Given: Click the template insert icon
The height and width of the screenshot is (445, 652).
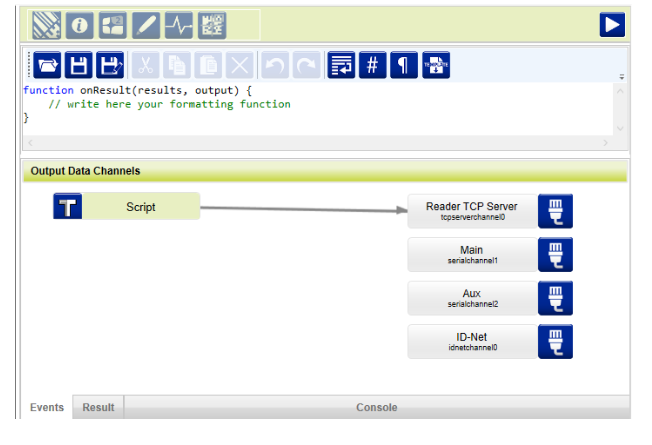Looking at the screenshot, I should pos(436,66).
